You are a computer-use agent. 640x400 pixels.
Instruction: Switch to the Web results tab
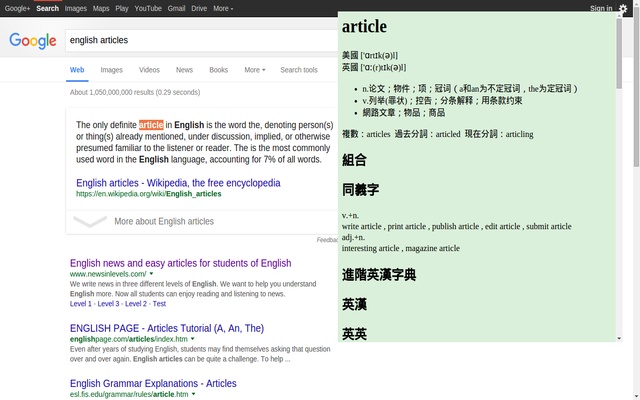[77, 70]
